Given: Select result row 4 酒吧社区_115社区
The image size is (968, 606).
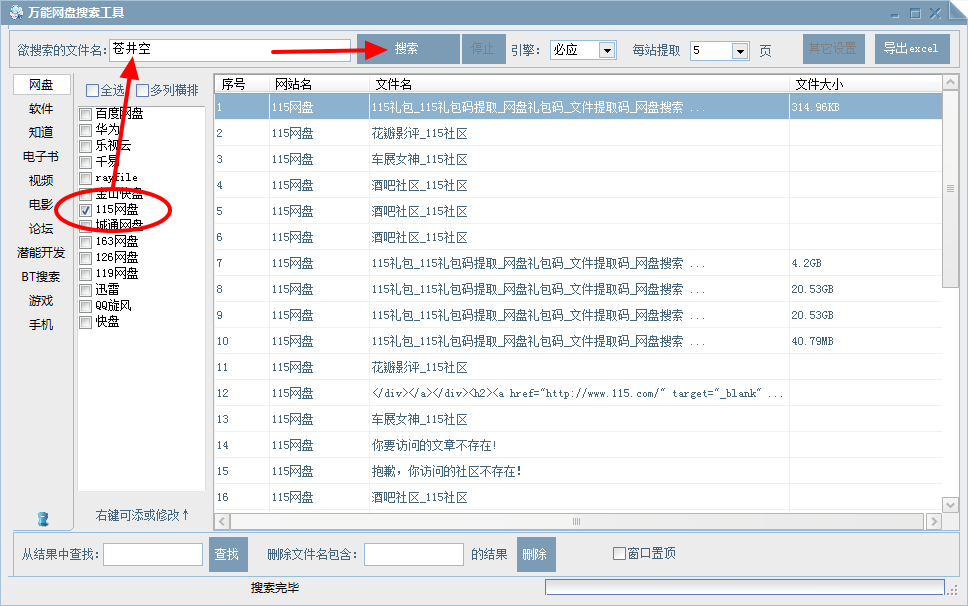Looking at the screenshot, I should click(578, 185).
